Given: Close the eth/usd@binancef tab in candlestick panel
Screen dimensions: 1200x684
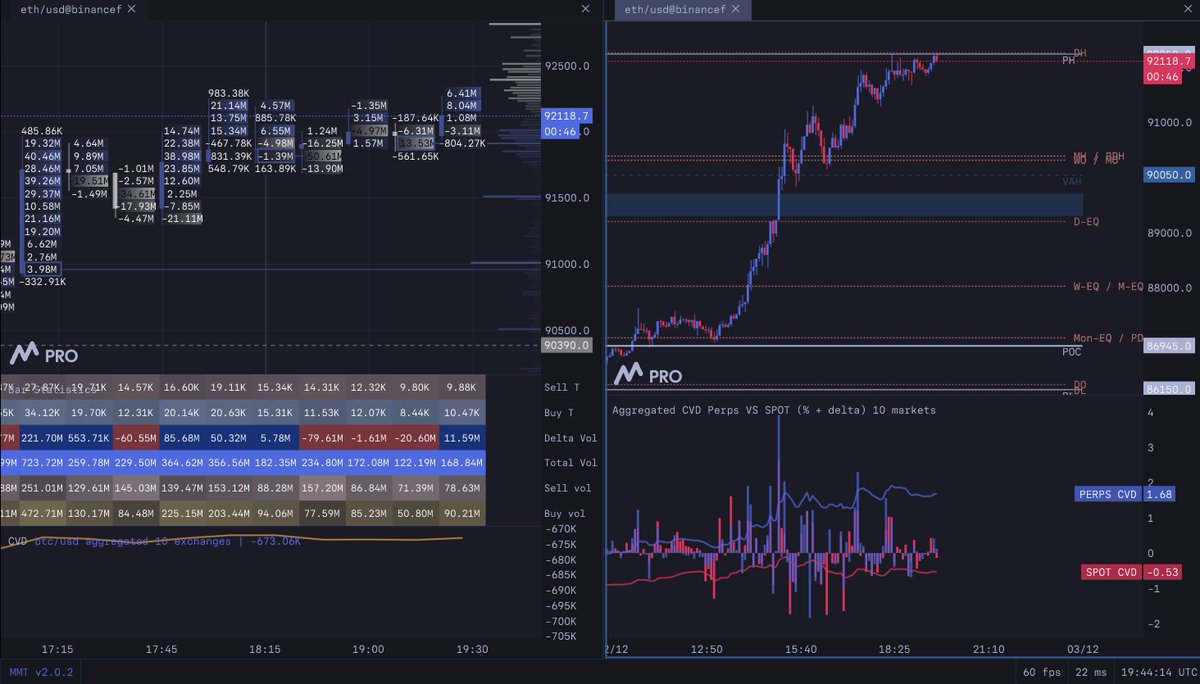Looking at the screenshot, I should pyautogui.click(x=736, y=9).
